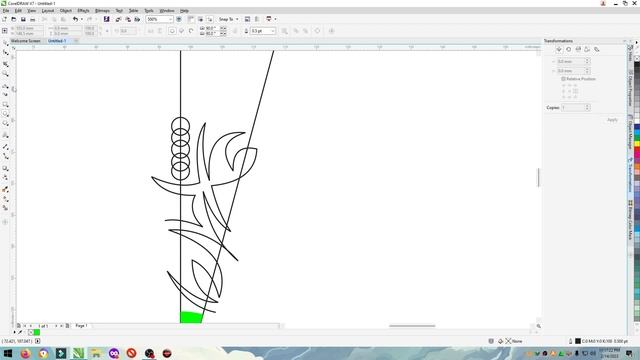Toggle the Relative Position checkbox

(x=563, y=79)
